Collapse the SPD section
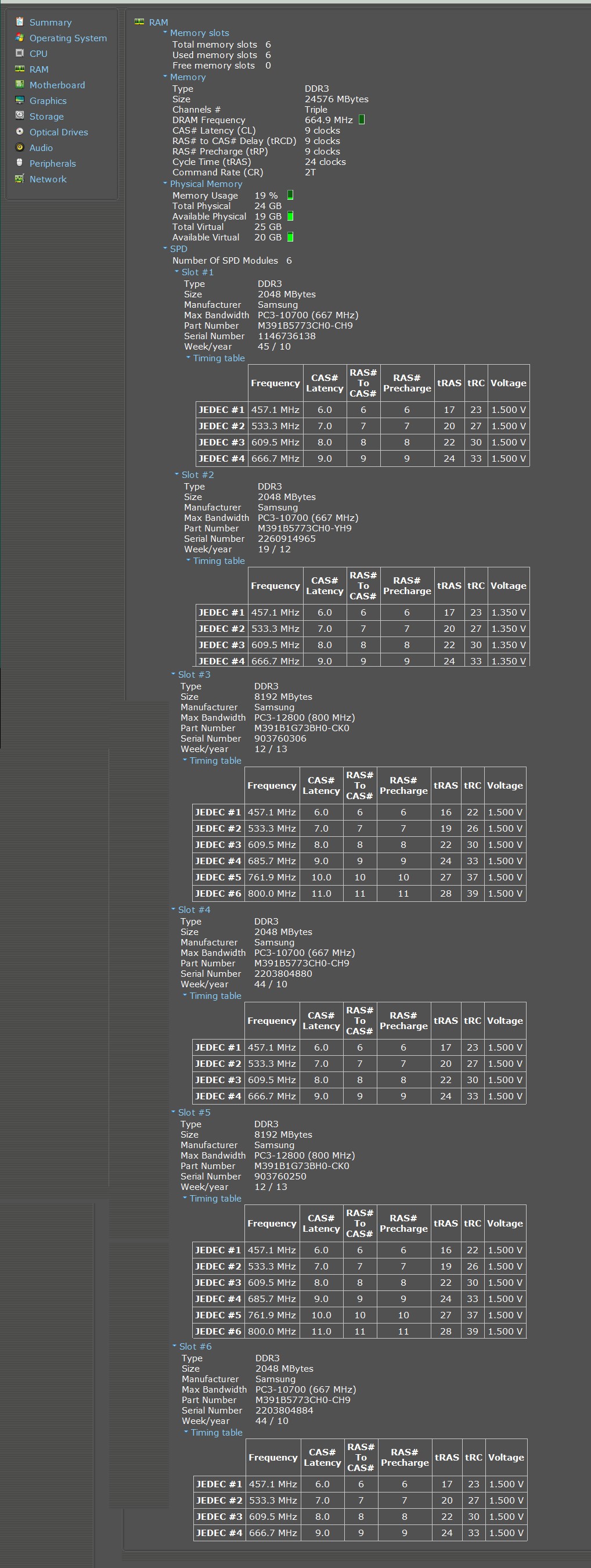The width and height of the screenshot is (591, 1568). (x=165, y=249)
